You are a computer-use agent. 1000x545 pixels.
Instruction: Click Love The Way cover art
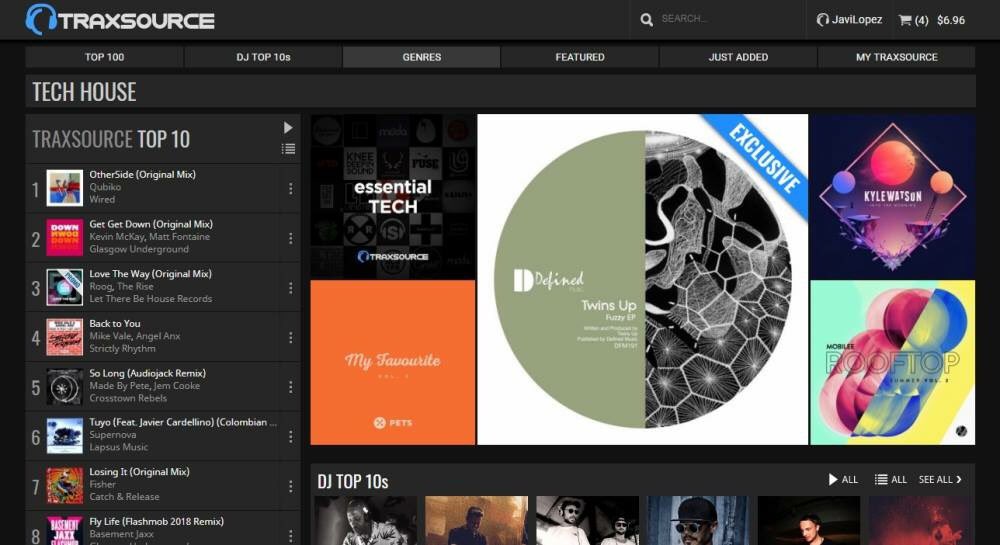64,287
